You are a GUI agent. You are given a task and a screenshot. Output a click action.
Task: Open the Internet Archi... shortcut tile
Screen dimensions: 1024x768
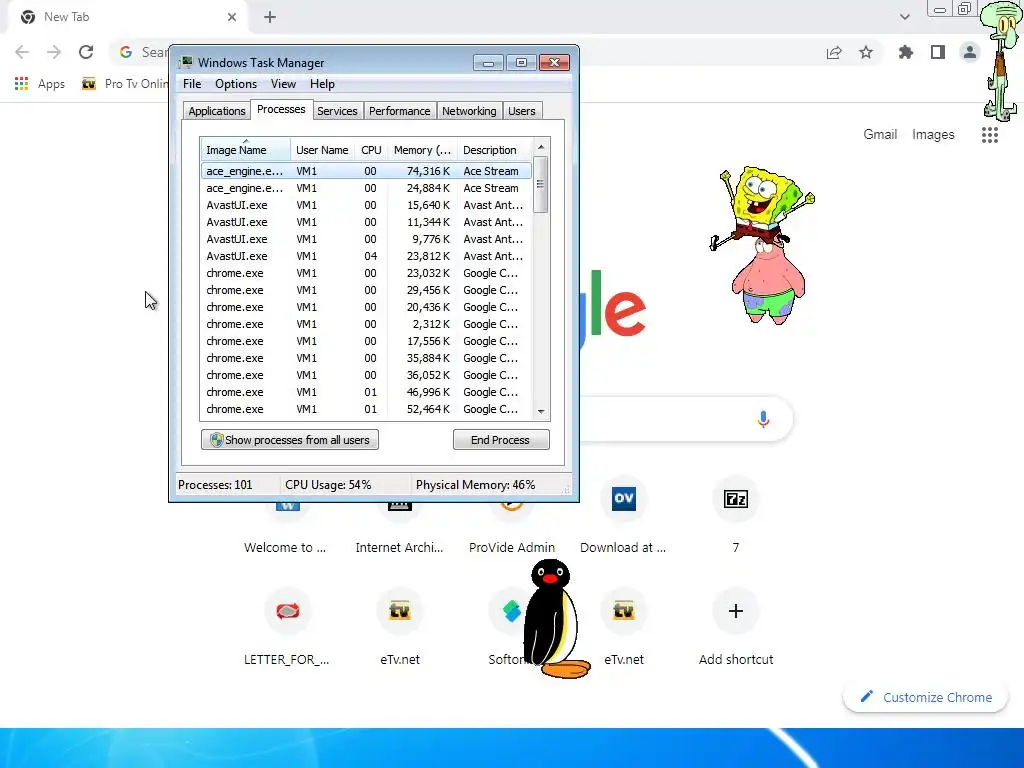pos(399,529)
